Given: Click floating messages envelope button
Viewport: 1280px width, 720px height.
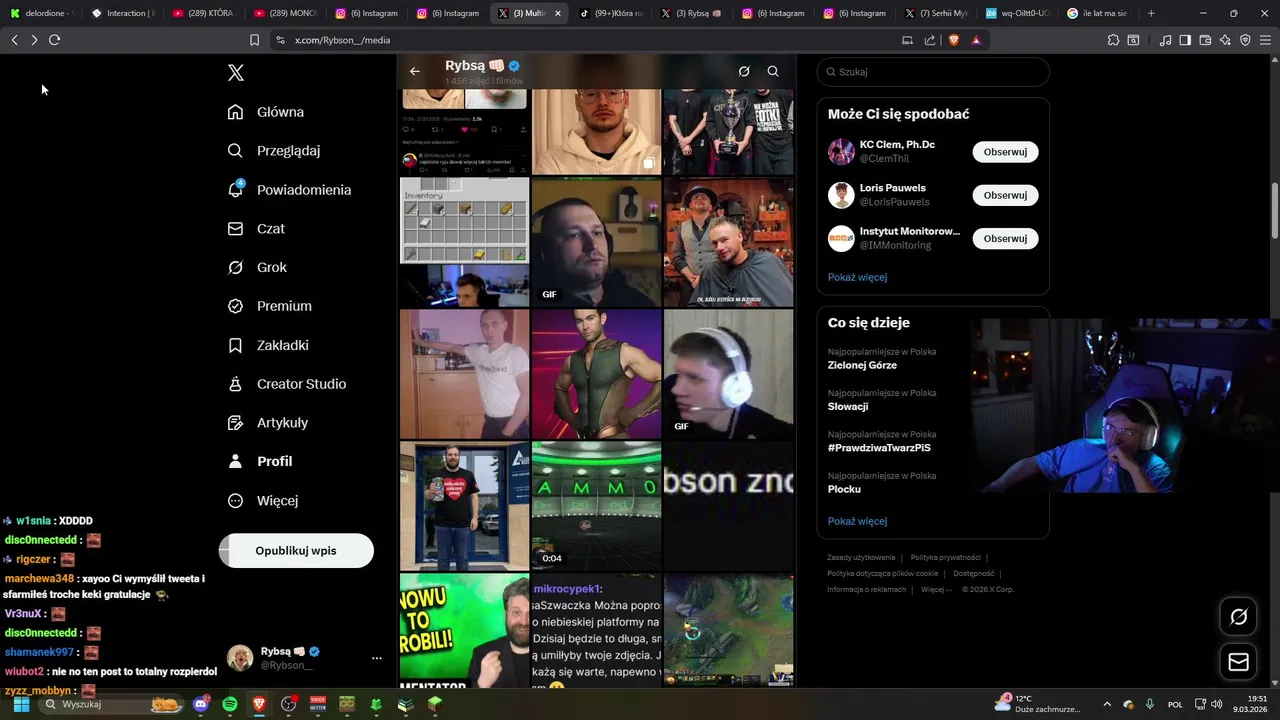Looking at the screenshot, I should tap(1238, 662).
